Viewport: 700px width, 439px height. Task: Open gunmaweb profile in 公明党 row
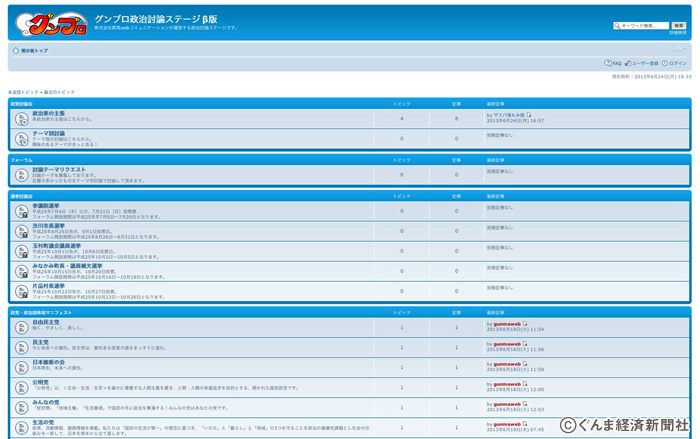tap(507, 384)
